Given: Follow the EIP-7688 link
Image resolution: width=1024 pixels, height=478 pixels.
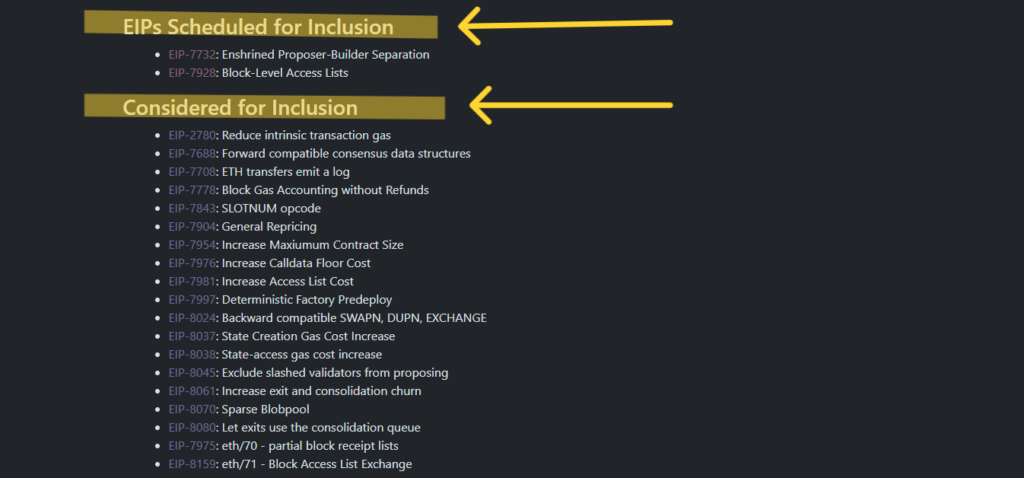Looking at the screenshot, I should pos(191,153).
